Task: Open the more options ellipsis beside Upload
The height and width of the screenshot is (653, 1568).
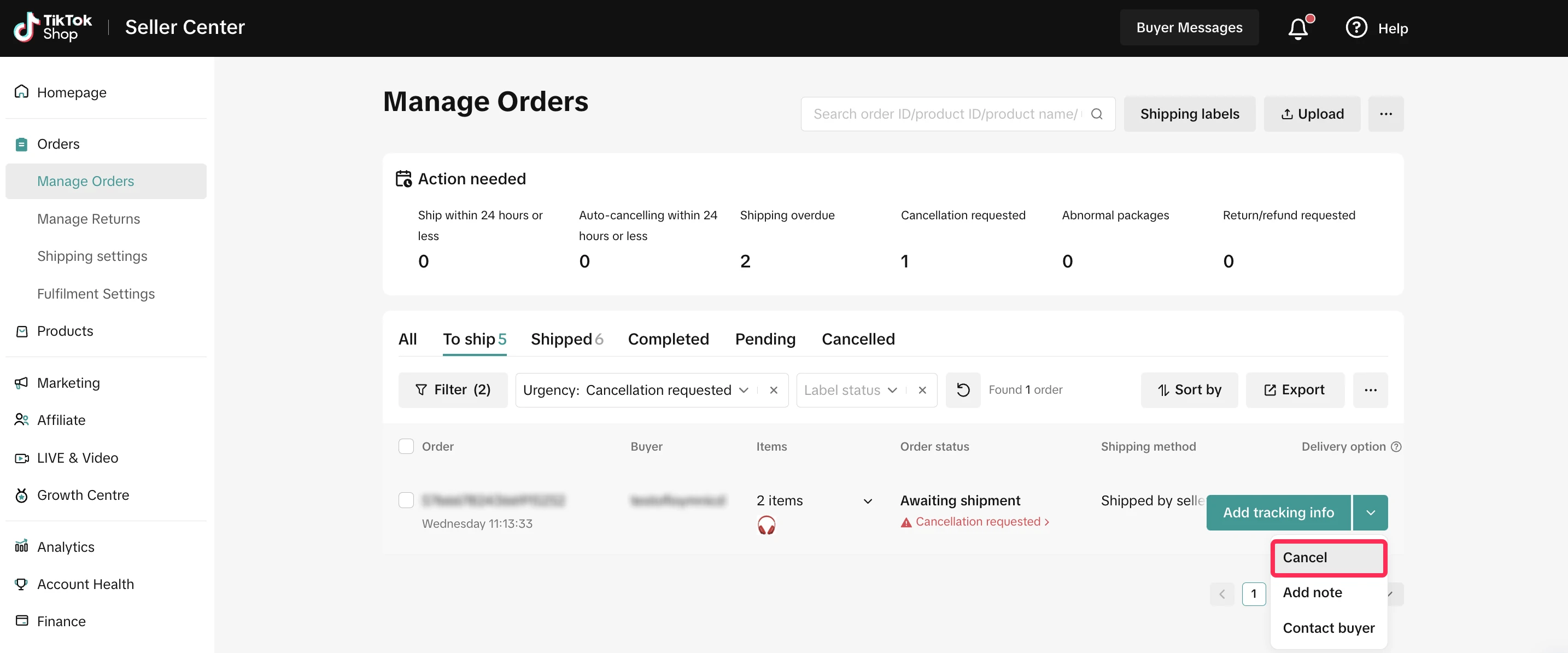Action: (1385, 114)
